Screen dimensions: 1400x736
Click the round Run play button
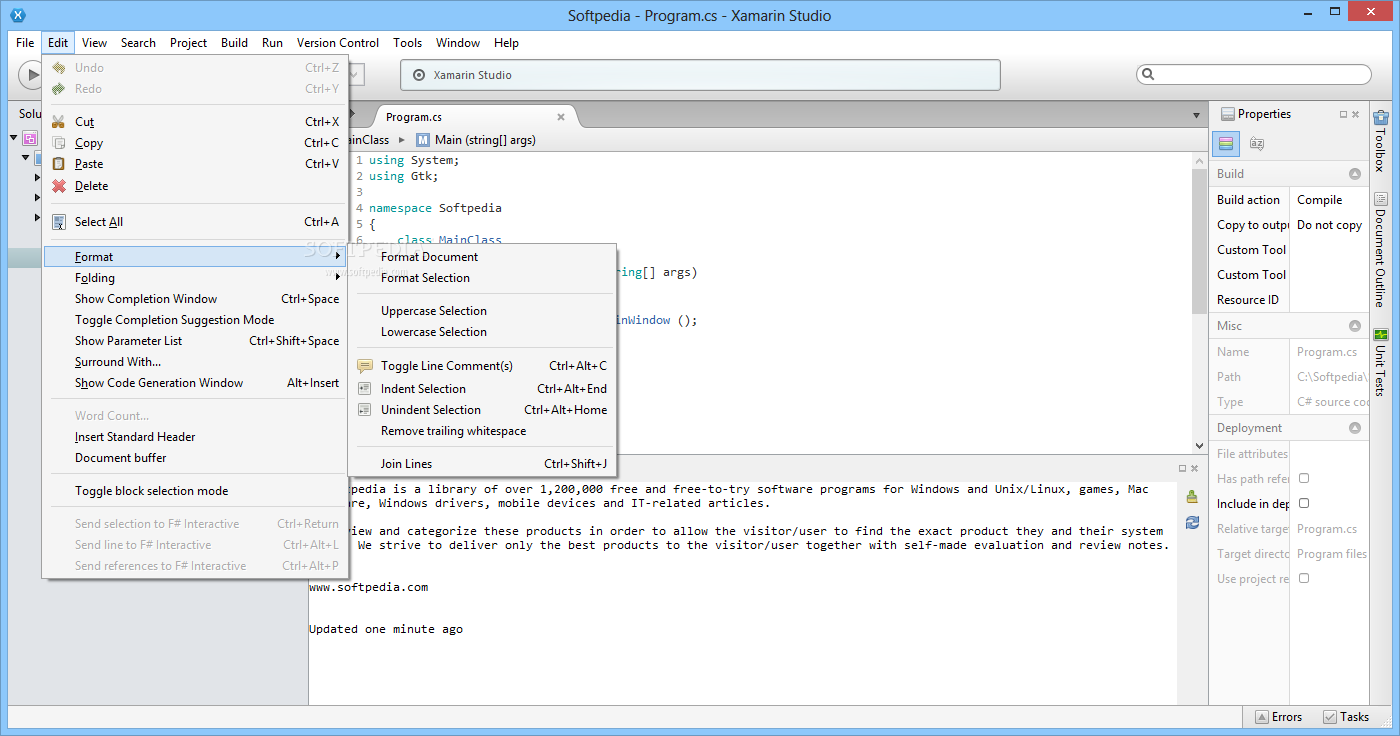(x=32, y=75)
